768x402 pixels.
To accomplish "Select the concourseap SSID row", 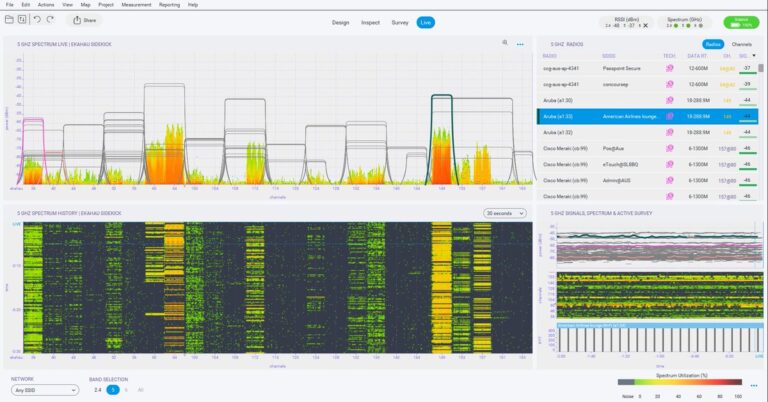I will tap(648, 84).
